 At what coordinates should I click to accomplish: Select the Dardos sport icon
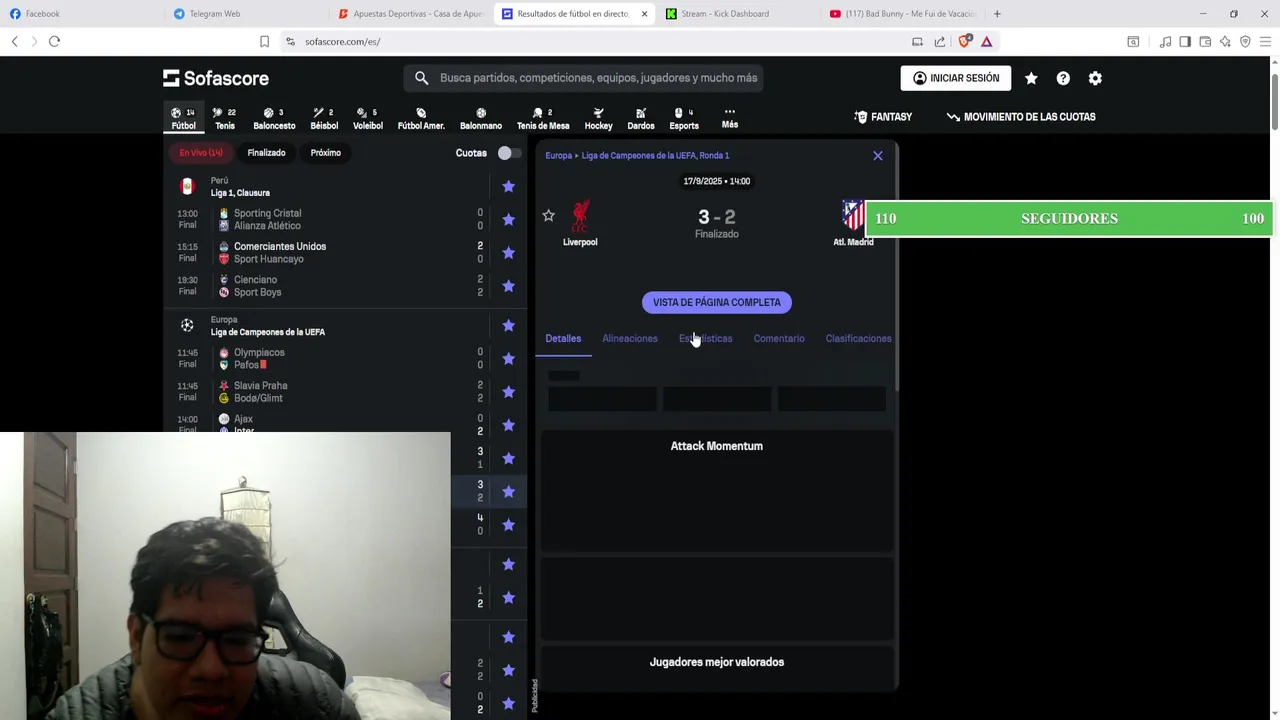[641, 118]
